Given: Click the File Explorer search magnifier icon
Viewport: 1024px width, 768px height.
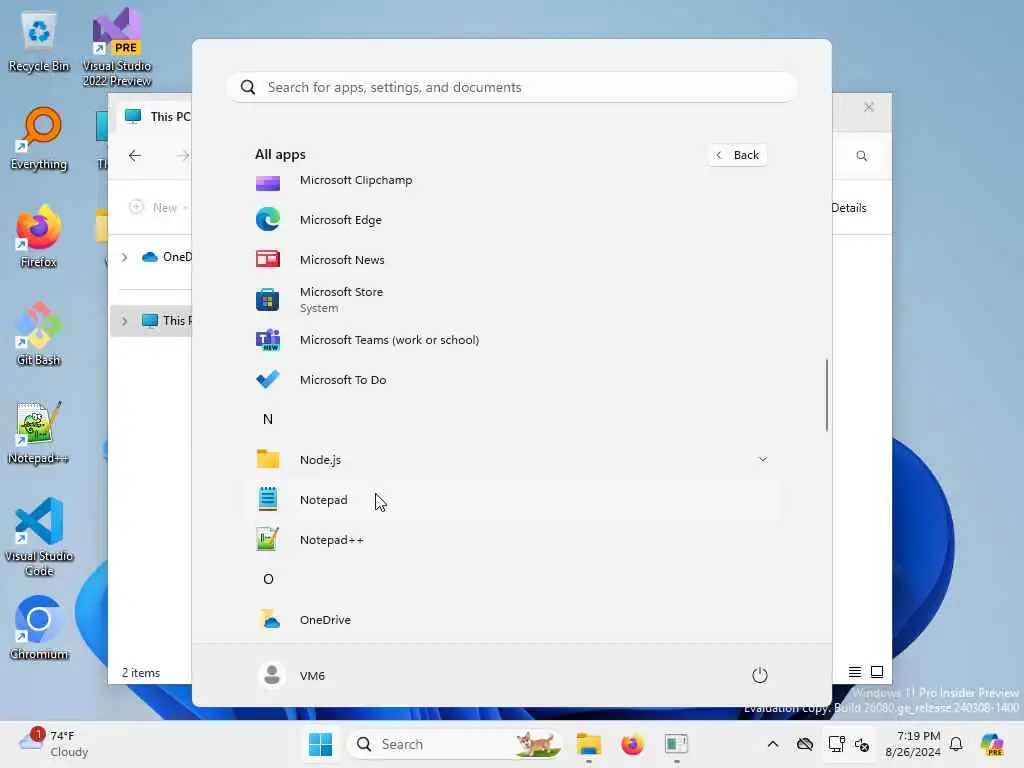Looking at the screenshot, I should (861, 155).
